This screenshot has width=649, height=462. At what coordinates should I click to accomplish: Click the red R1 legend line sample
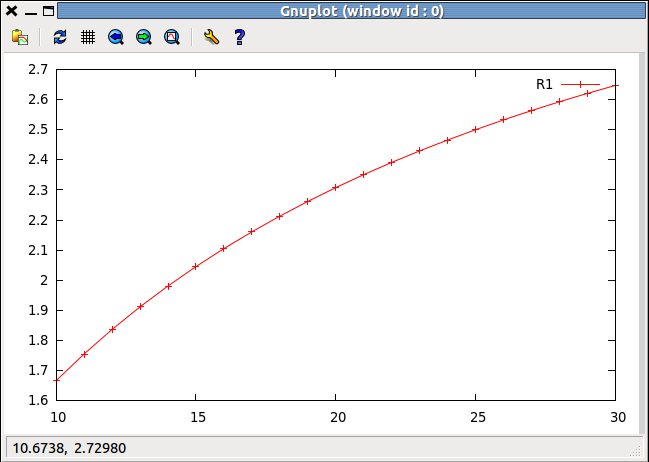579,85
